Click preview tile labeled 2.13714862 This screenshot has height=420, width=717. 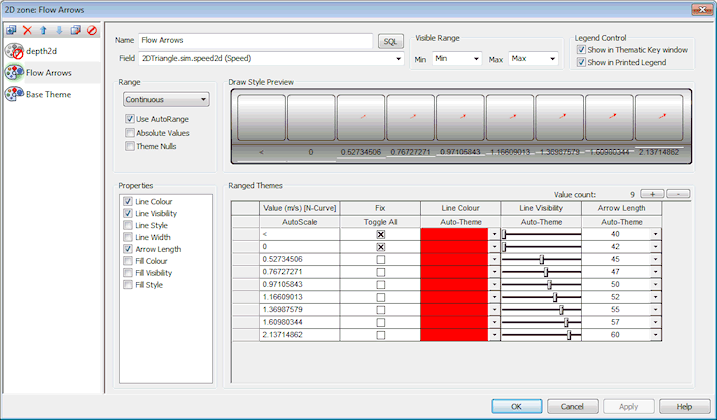tap(659, 118)
